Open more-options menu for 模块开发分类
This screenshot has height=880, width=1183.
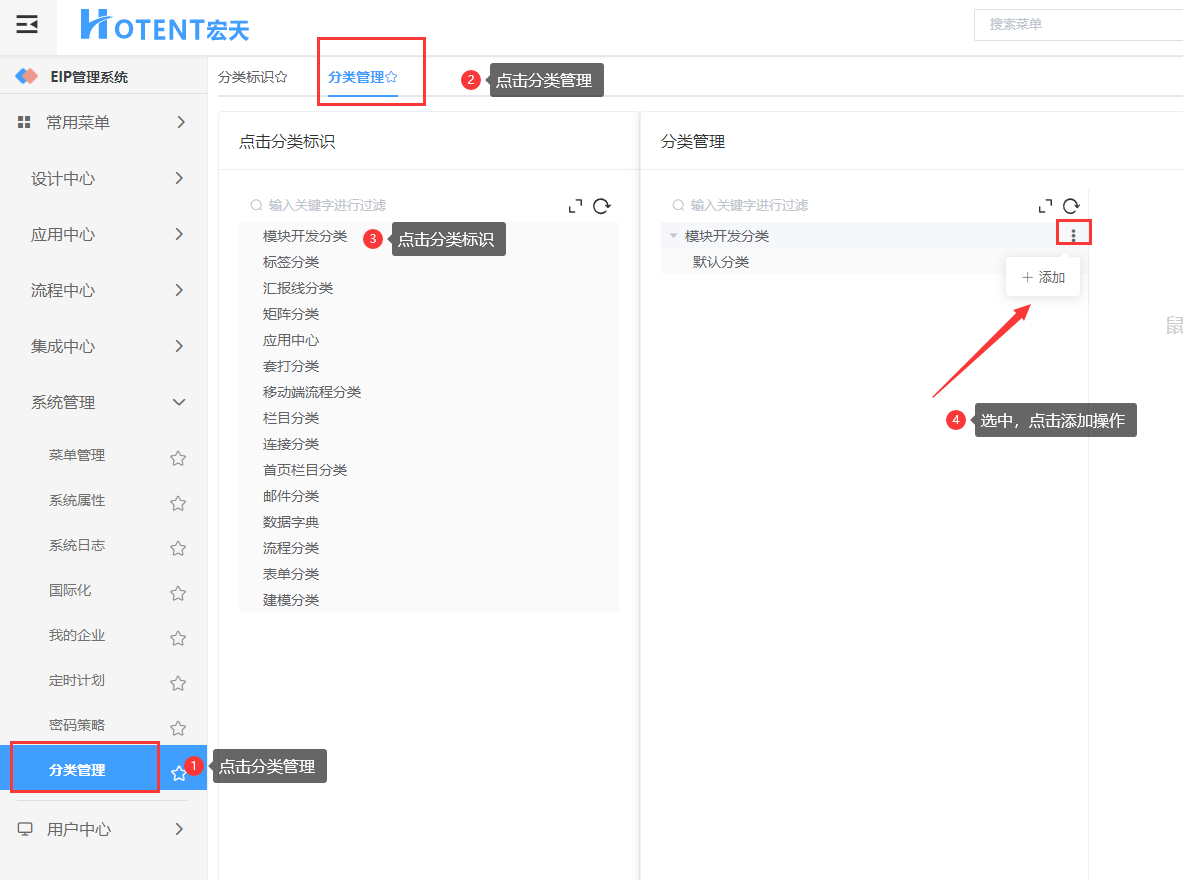[x=1074, y=235]
